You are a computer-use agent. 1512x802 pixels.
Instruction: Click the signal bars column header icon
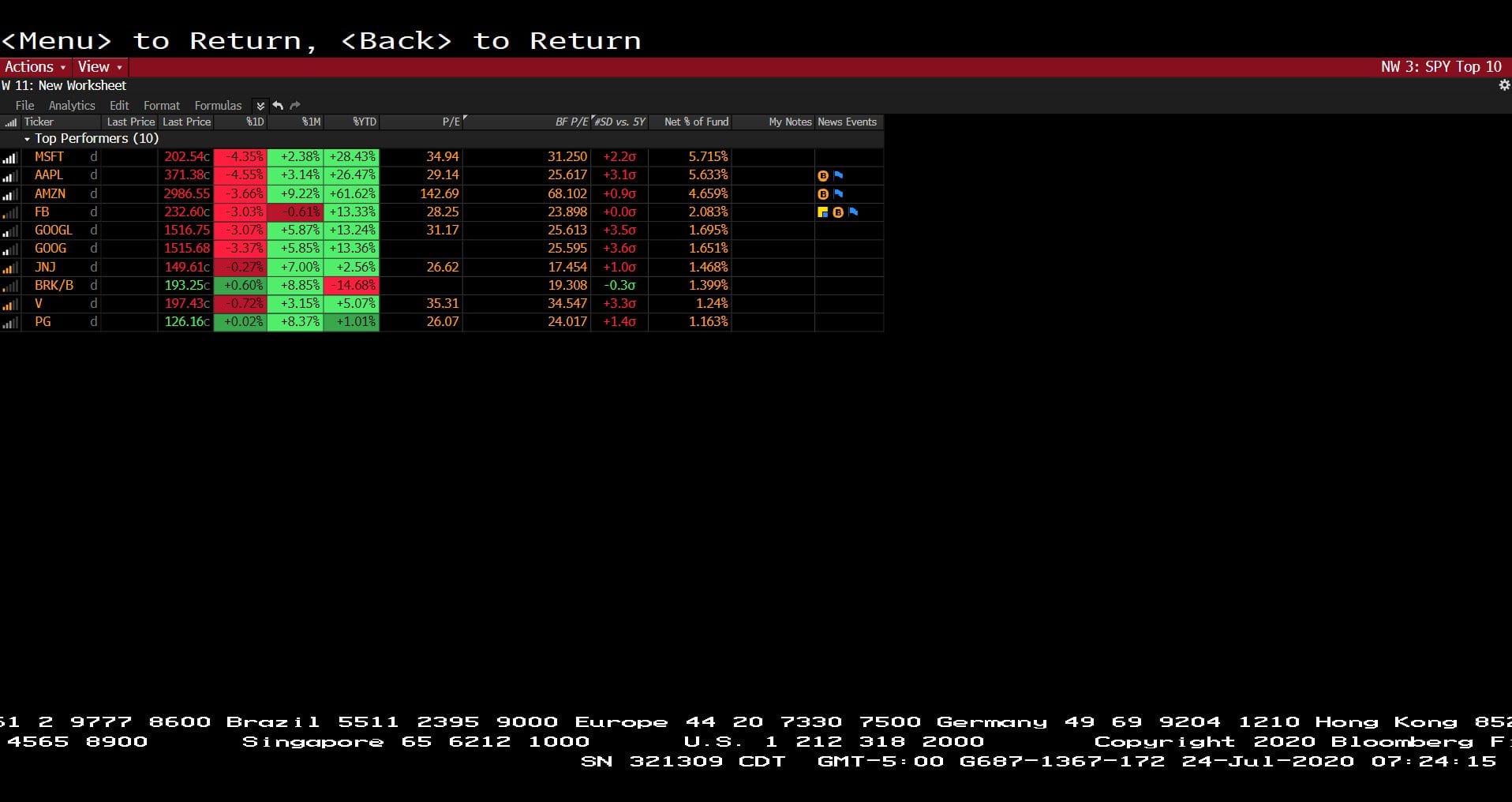click(x=10, y=122)
